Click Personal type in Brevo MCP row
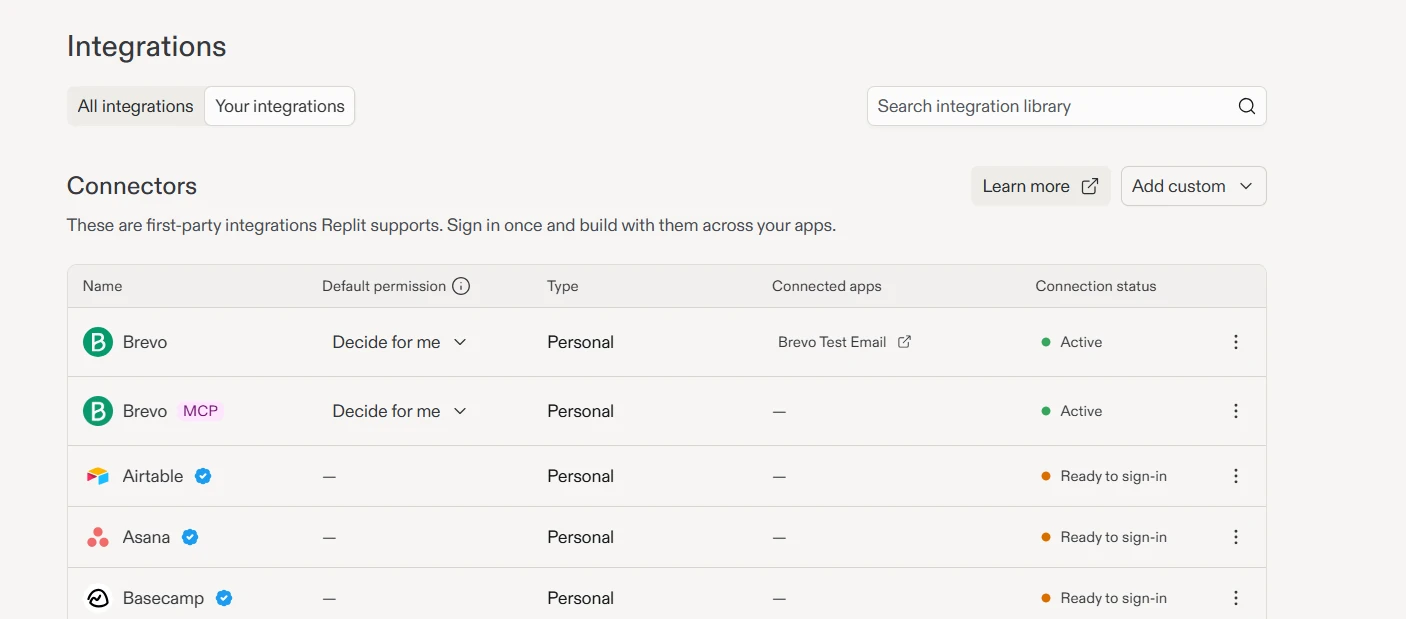 point(580,411)
